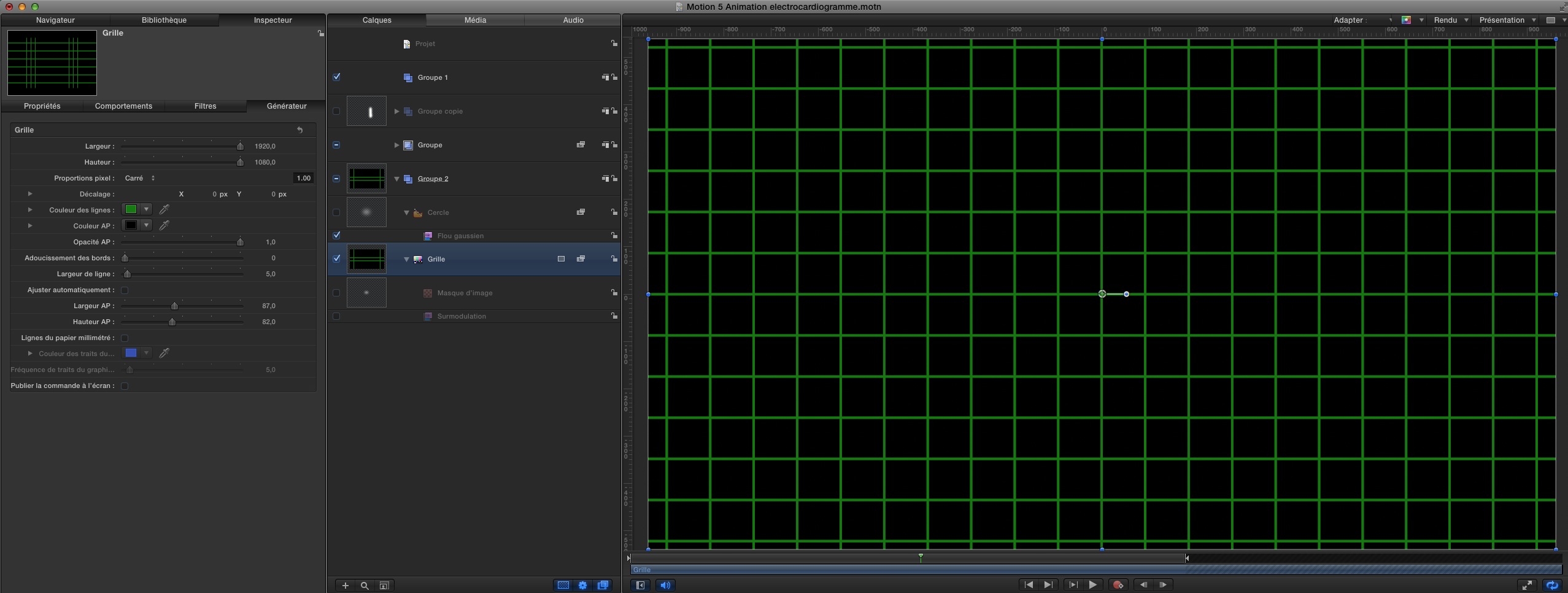1568x593 pixels.
Task: Toggle audio mute speaker icon
Action: pyautogui.click(x=665, y=585)
